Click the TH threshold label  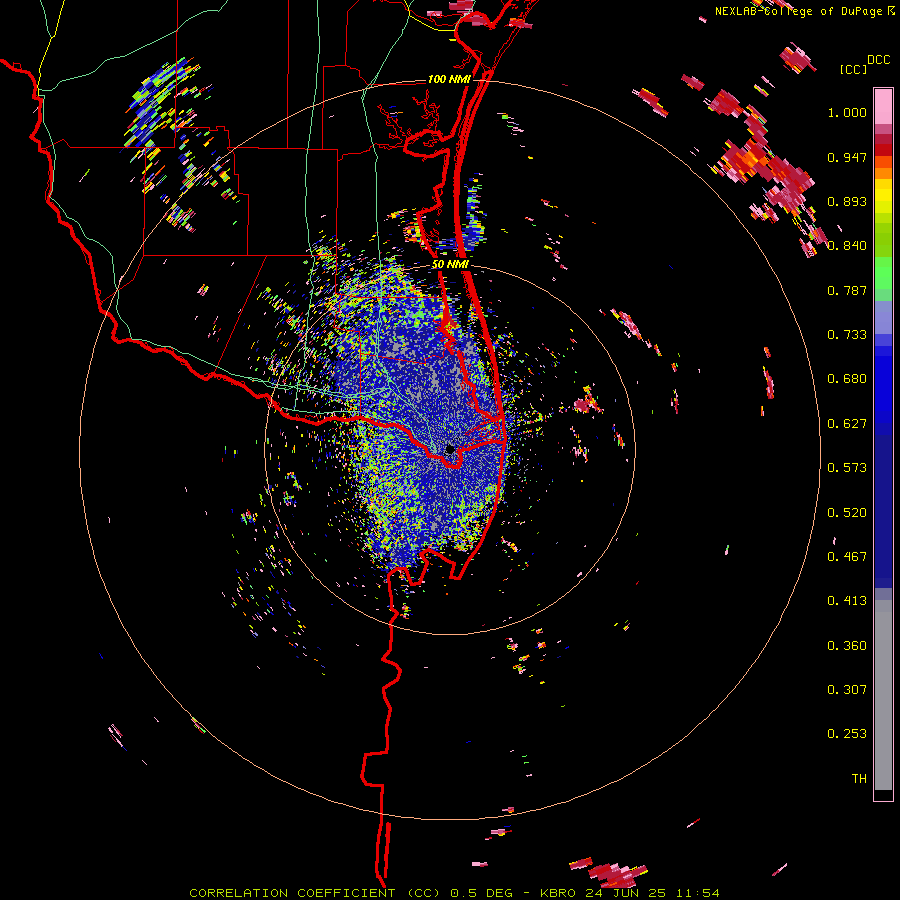859,779
